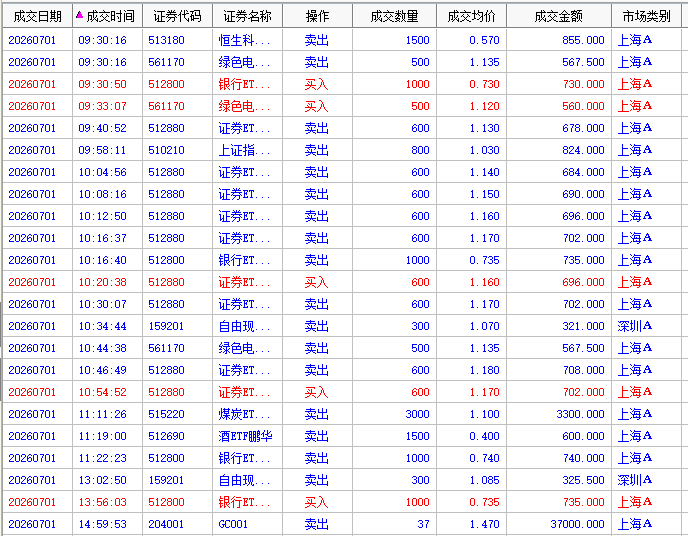Select time 09:33:07 row

click(x=102, y=106)
